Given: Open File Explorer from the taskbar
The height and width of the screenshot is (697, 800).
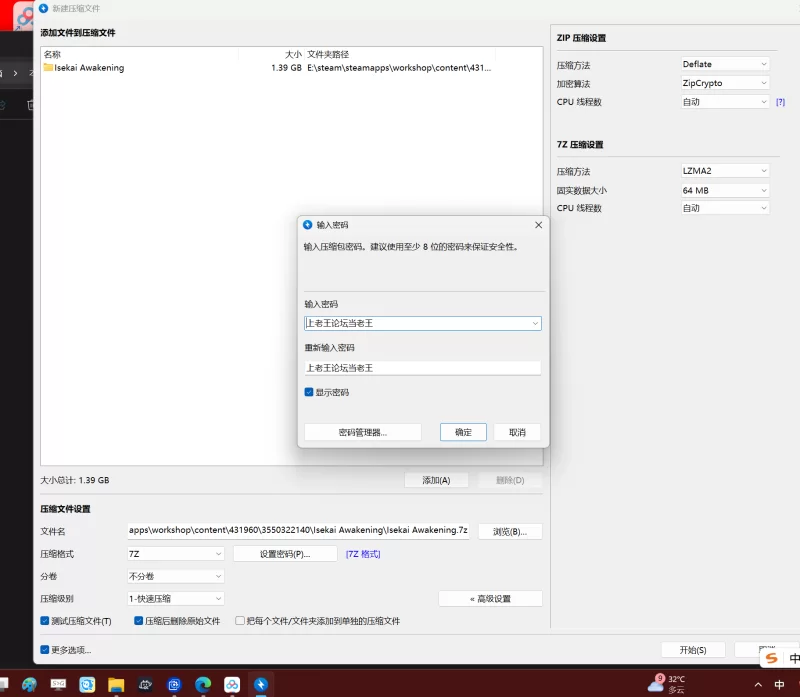Looking at the screenshot, I should [116, 685].
